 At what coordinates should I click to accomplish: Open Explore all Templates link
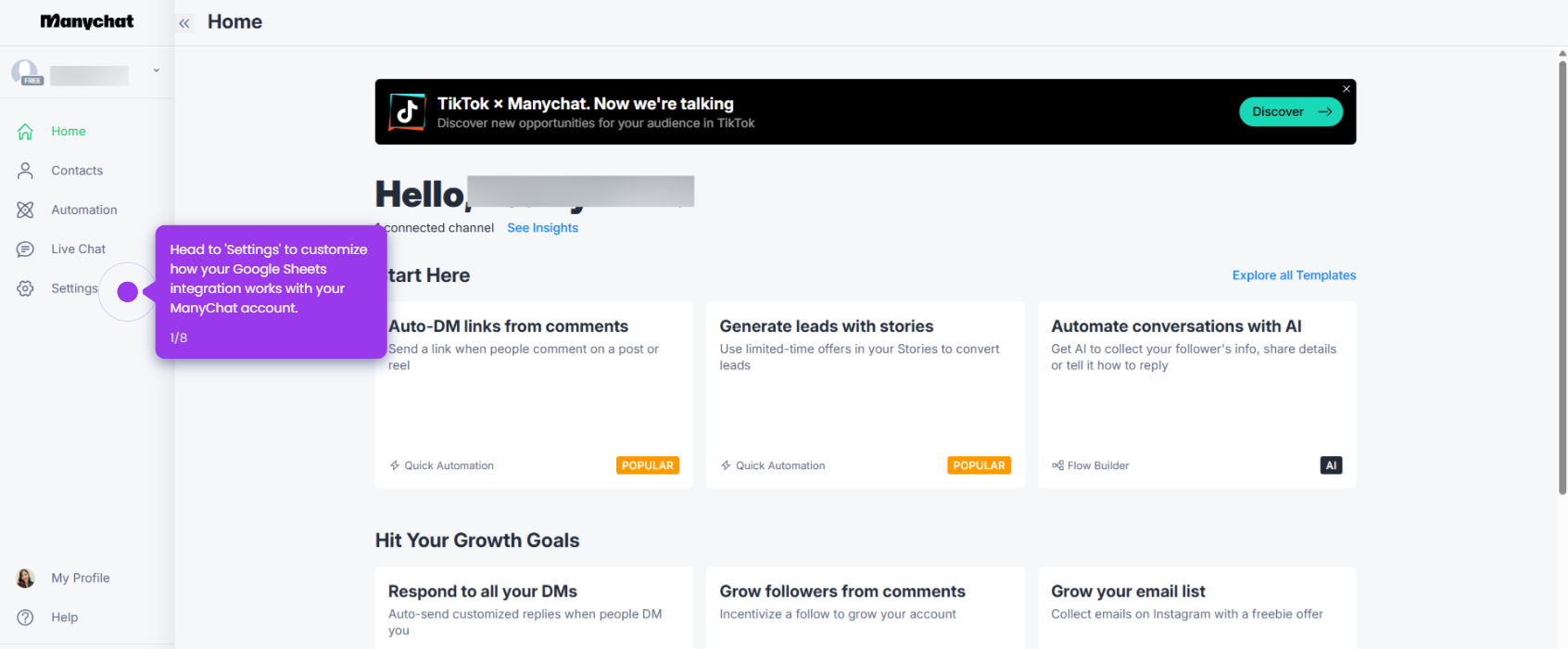pyautogui.click(x=1294, y=275)
